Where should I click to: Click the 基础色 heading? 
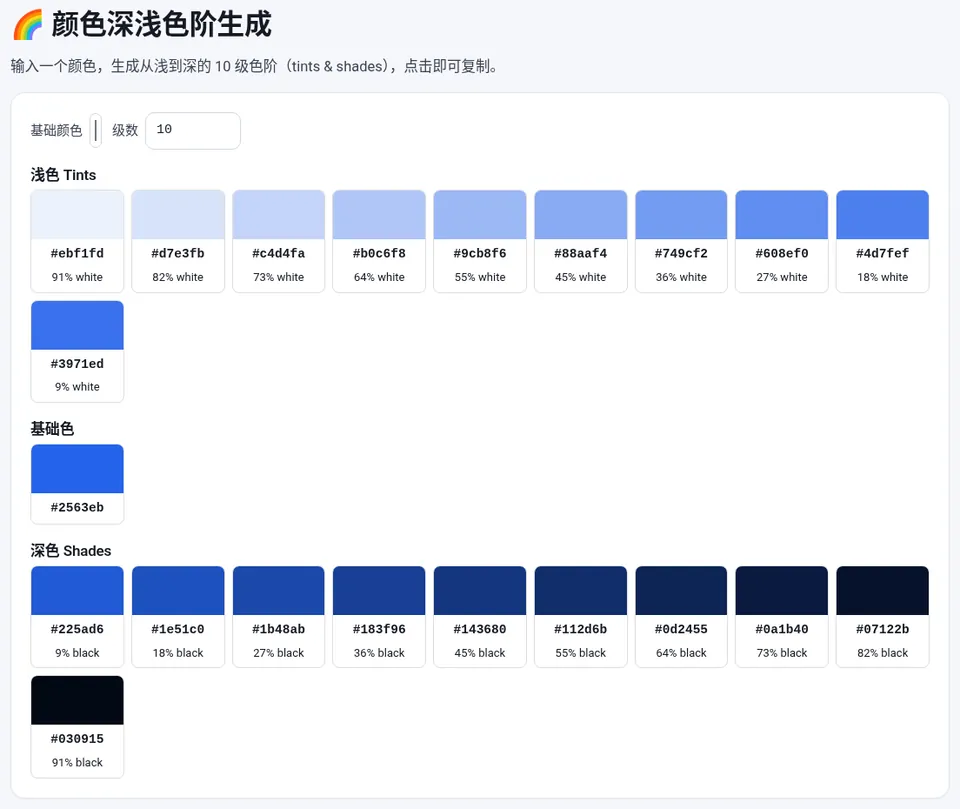tap(52, 429)
